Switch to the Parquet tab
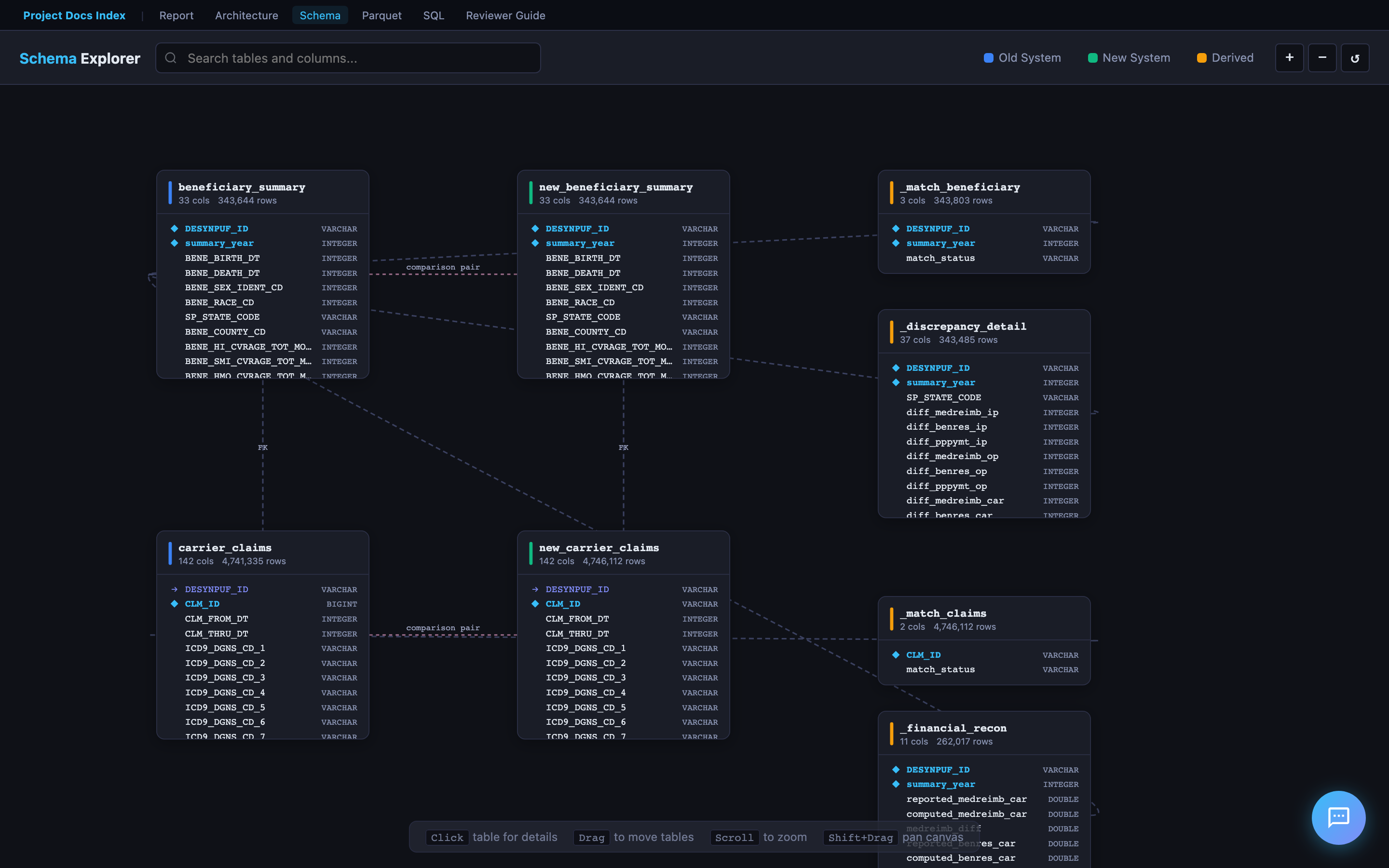The width and height of the screenshot is (1389, 868). (381, 15)
